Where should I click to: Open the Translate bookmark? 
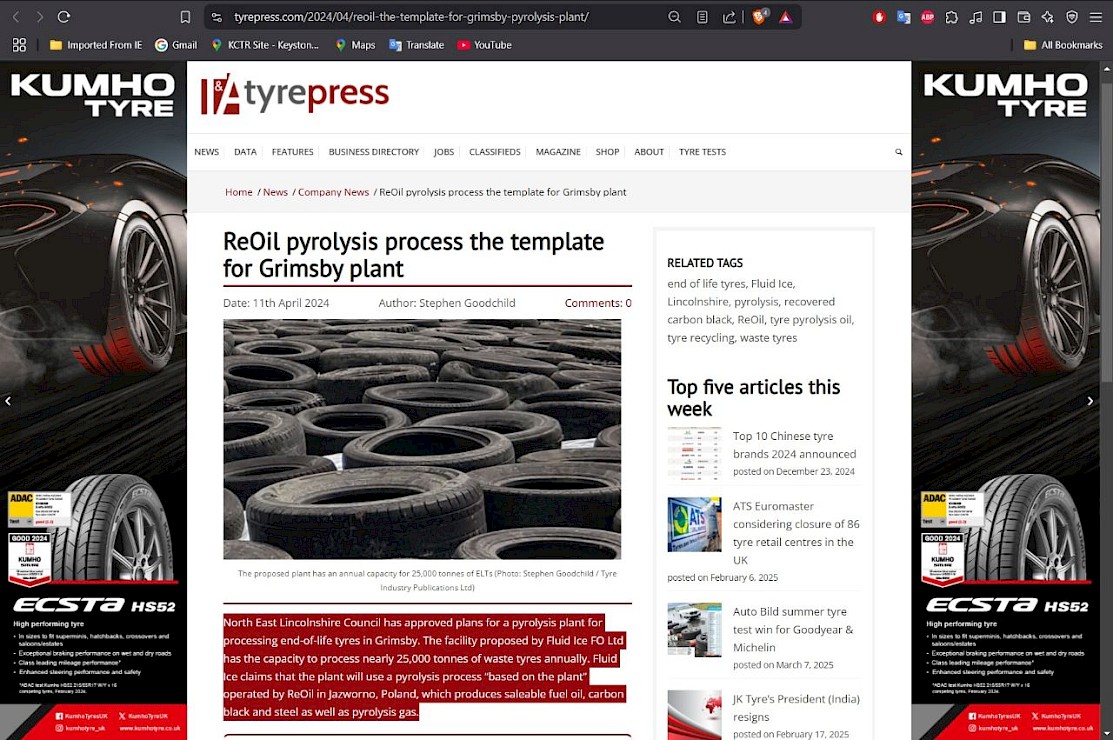point(417,45)
